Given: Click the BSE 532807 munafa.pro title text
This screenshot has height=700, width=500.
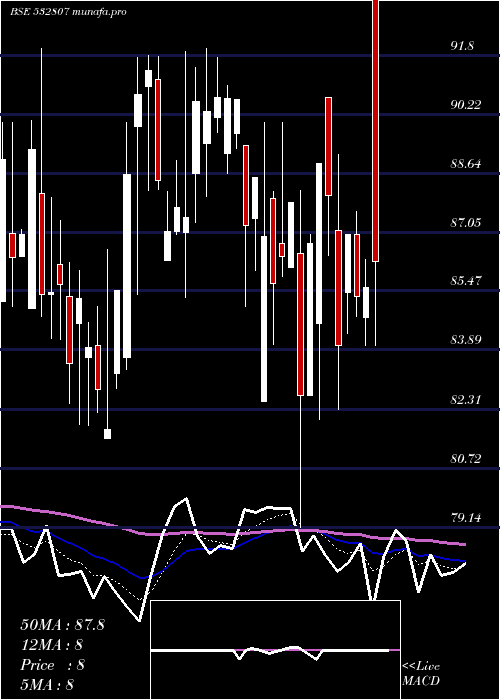Looking at the screenshot, I should click(68, 12).
